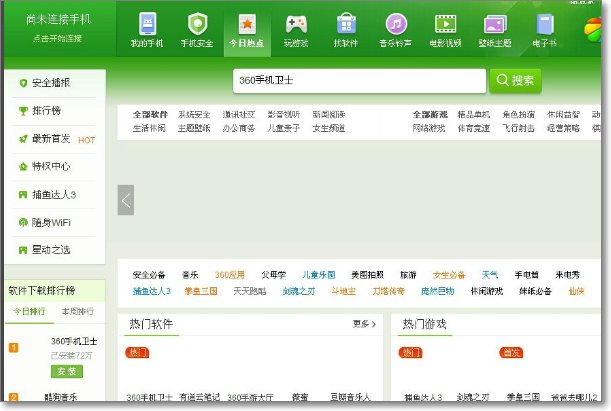611x411 pixels.
Task: Click the 刀塔传奇 tag
Action: [x=388, y=291]
